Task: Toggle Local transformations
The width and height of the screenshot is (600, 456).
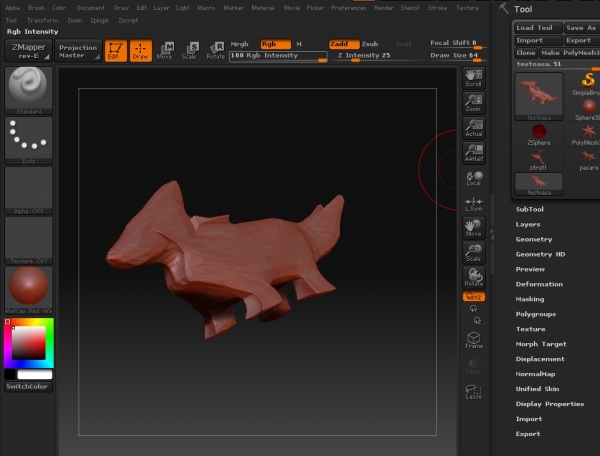Action: [x=474, y=178]
